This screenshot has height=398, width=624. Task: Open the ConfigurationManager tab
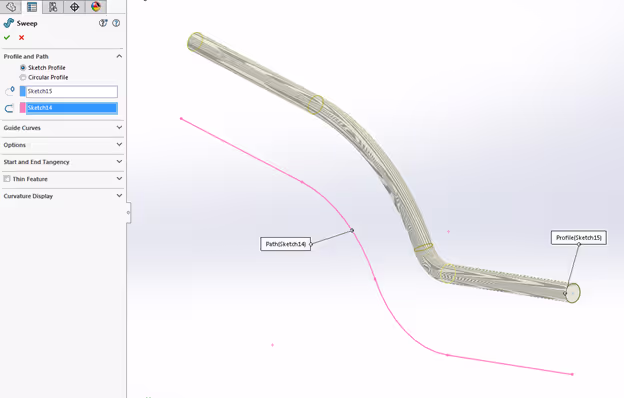(x=53, y=6)
